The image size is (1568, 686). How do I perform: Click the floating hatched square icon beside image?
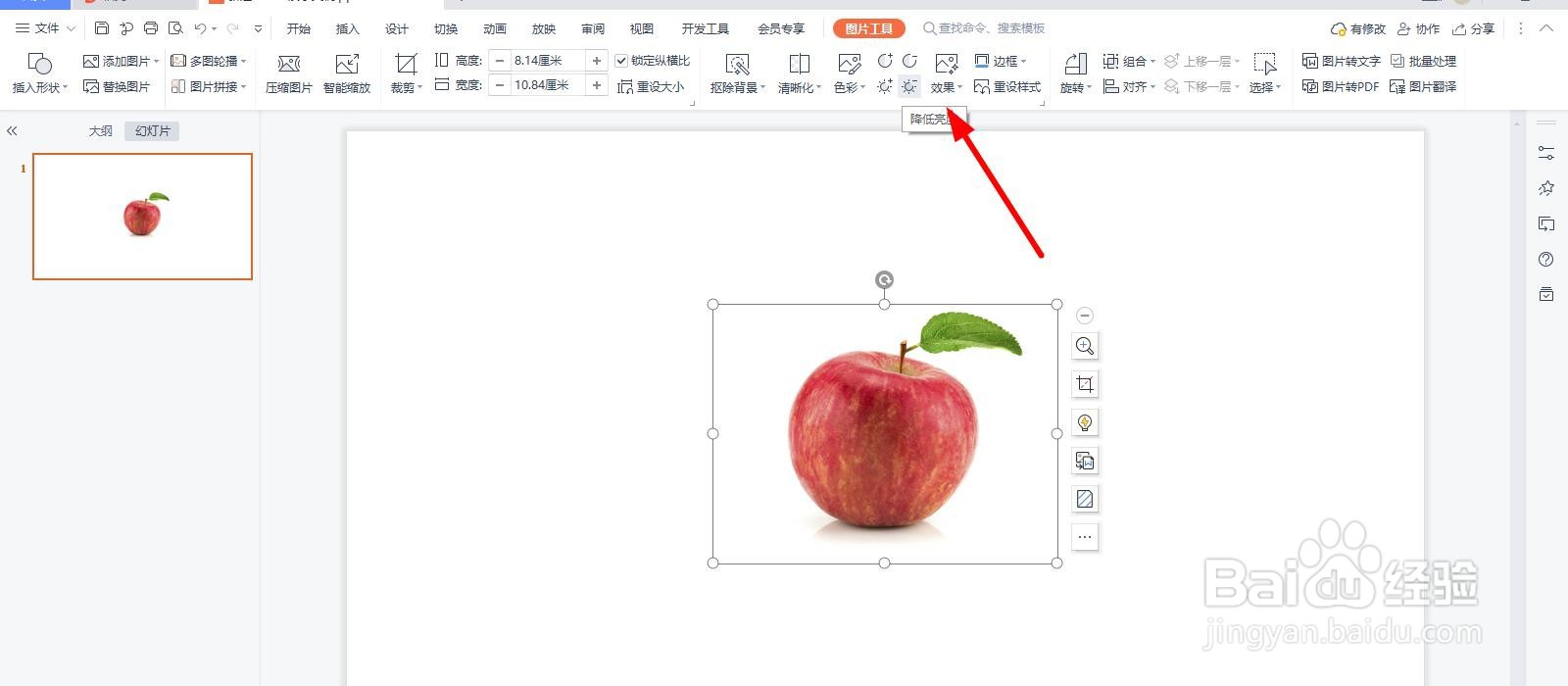(1085, 499)
